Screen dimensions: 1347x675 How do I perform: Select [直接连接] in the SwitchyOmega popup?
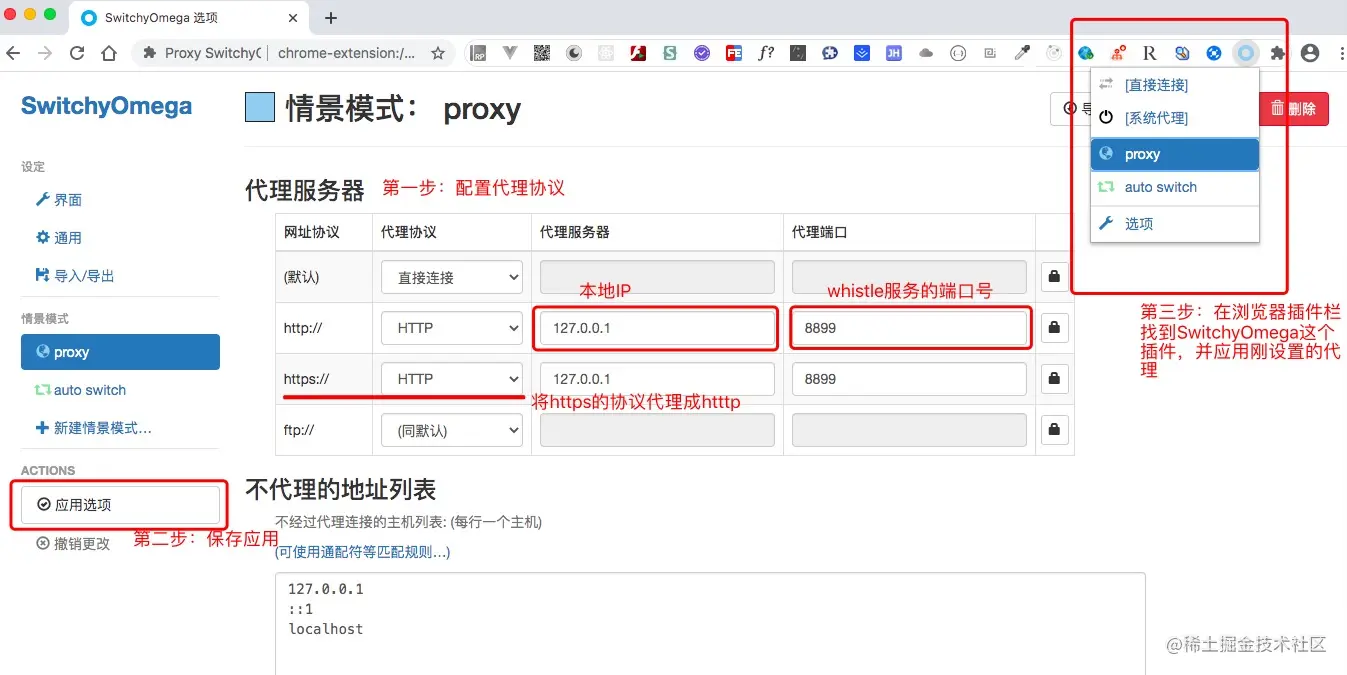[x=1175, y=85]
